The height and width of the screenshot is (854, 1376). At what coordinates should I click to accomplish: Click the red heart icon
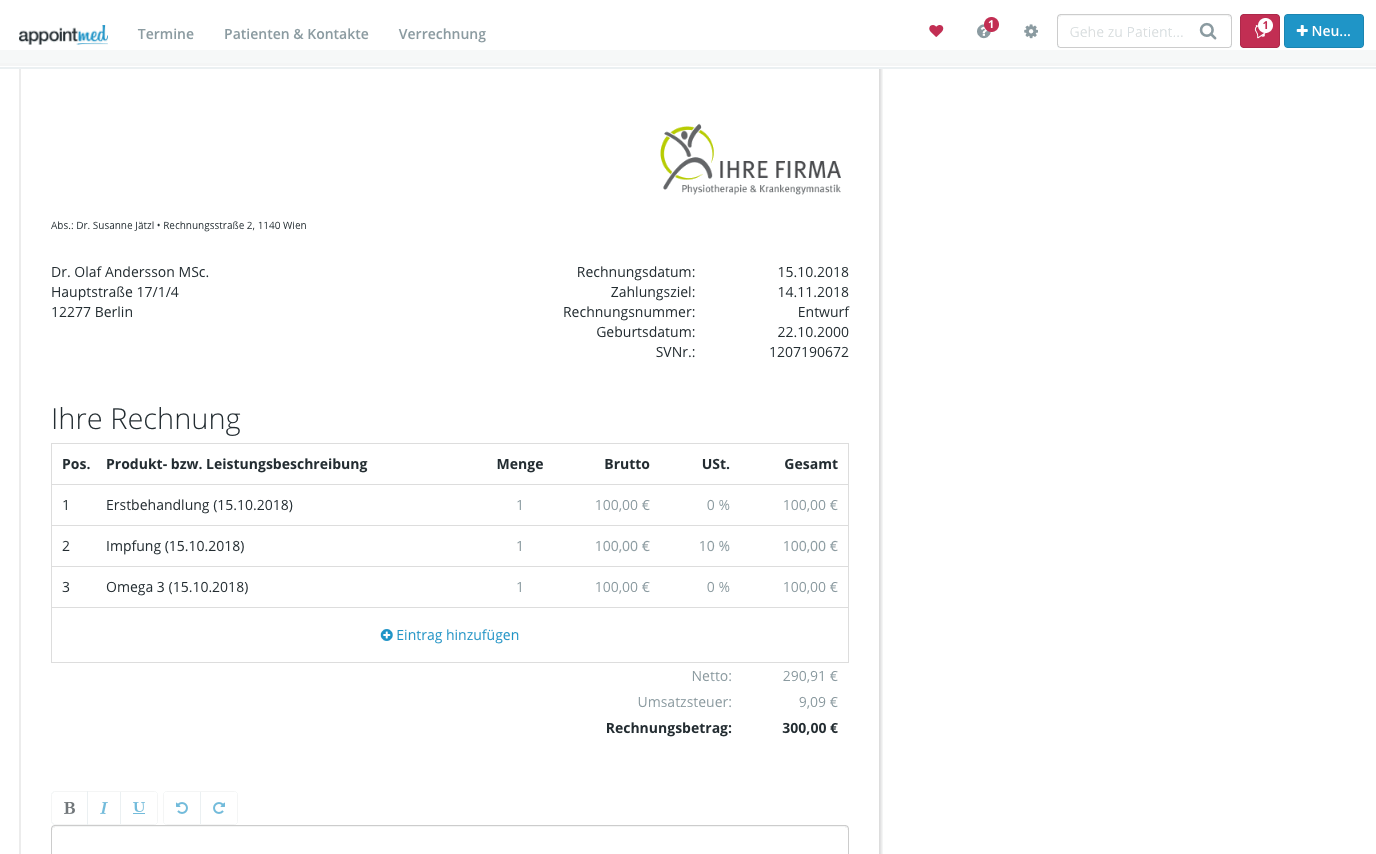[x=936, y=31]
